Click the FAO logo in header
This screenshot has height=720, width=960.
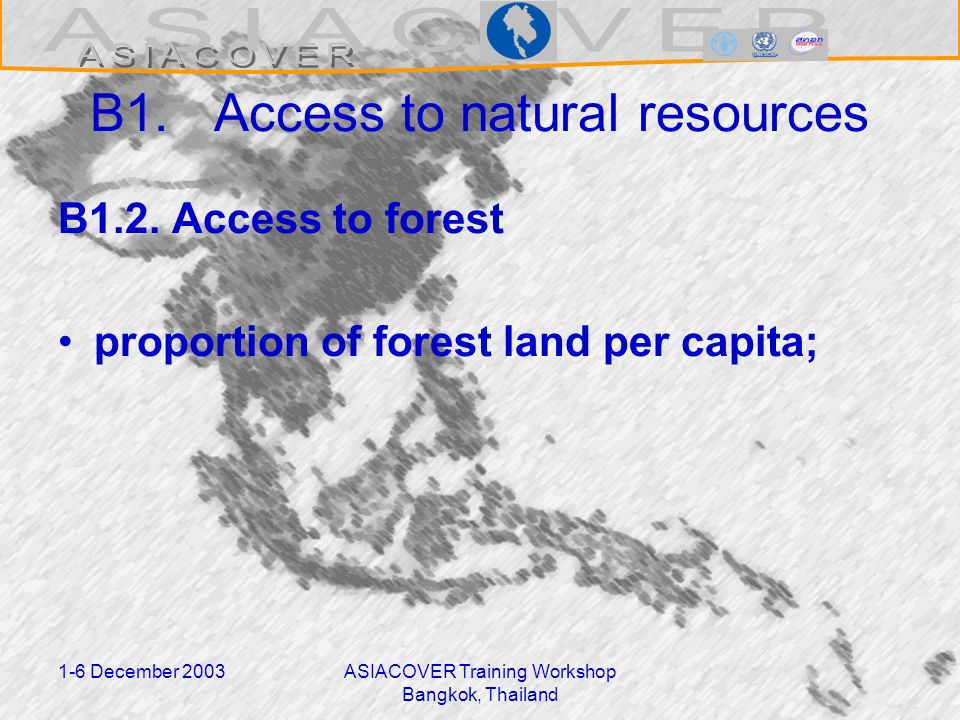point(724,45)
